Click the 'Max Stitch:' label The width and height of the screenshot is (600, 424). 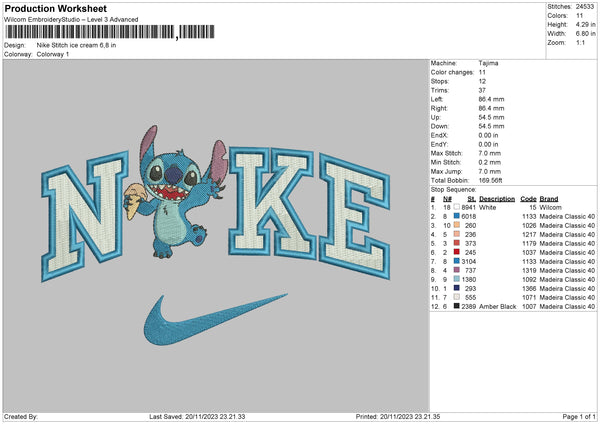pos(447,153)
